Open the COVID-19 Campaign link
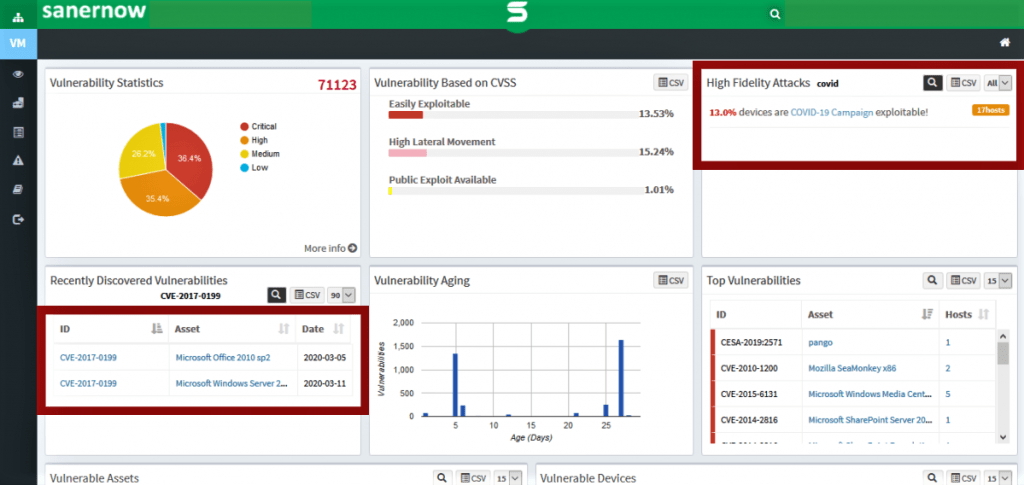Screen dimensions: 1024x485 tap(831, 112)
